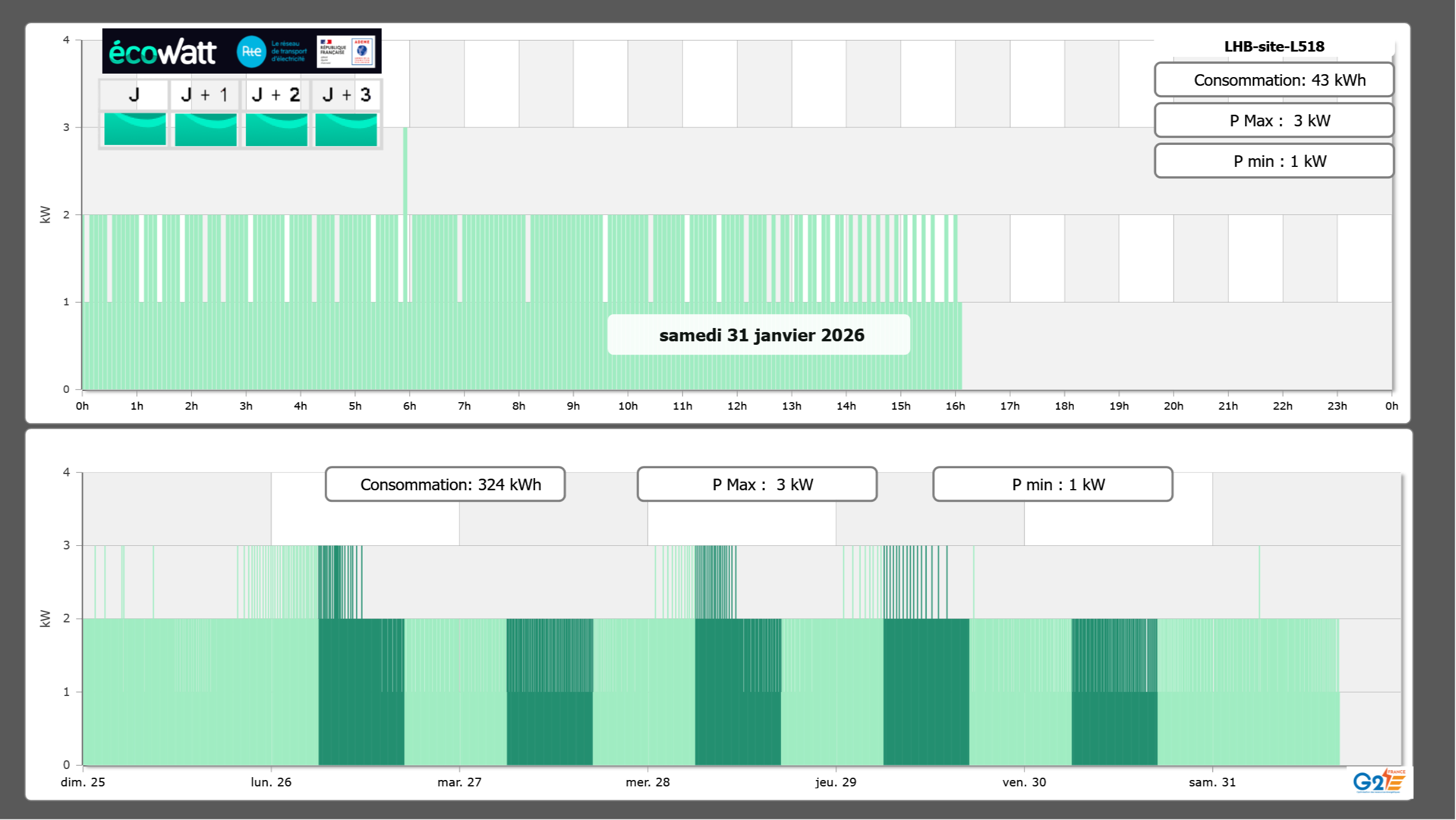Click the green J day signal tile
The image size is (1456, 820).
tap(135, 129)
